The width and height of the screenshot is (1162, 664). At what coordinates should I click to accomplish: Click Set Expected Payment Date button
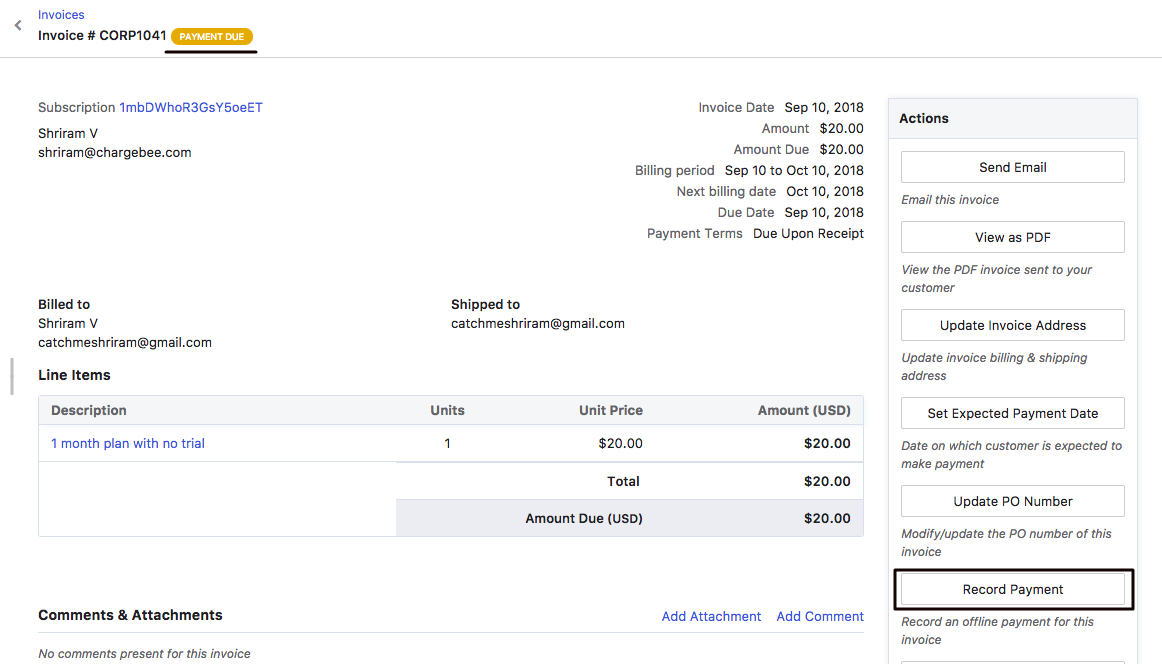point(1012,413)
